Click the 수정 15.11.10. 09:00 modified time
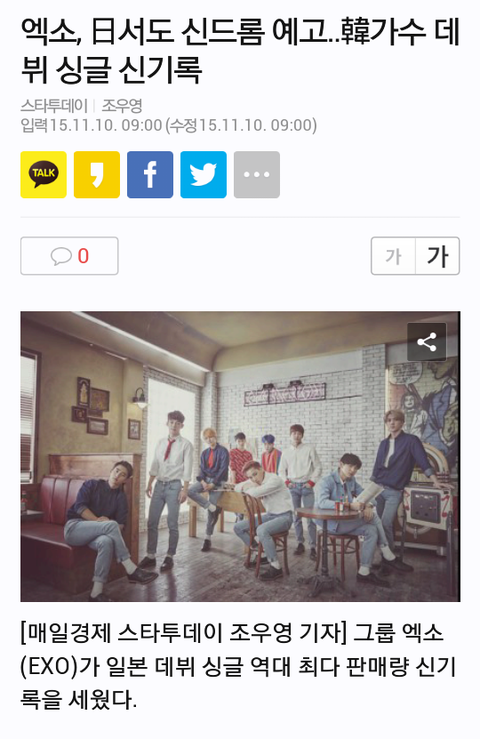Viewport: 480px width, 739px height. pos(241,125)
